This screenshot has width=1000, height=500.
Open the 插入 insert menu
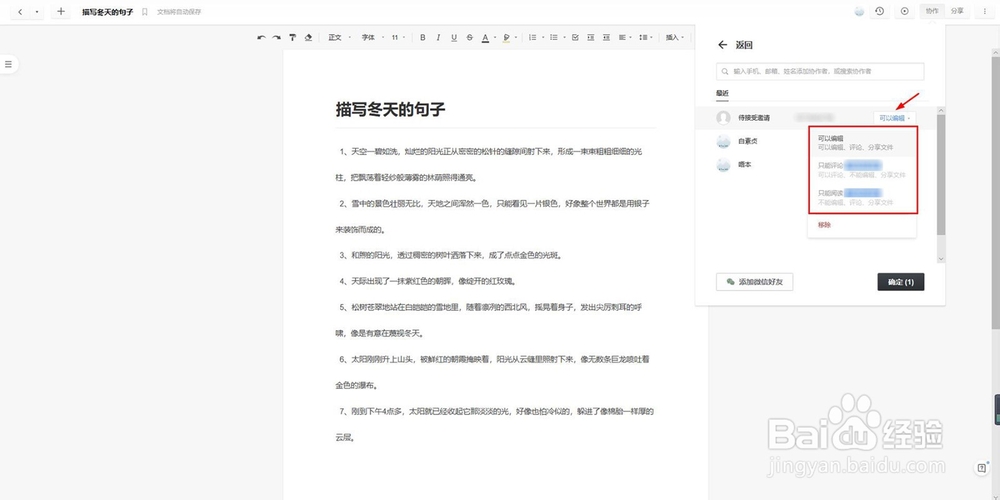point(674,38)
